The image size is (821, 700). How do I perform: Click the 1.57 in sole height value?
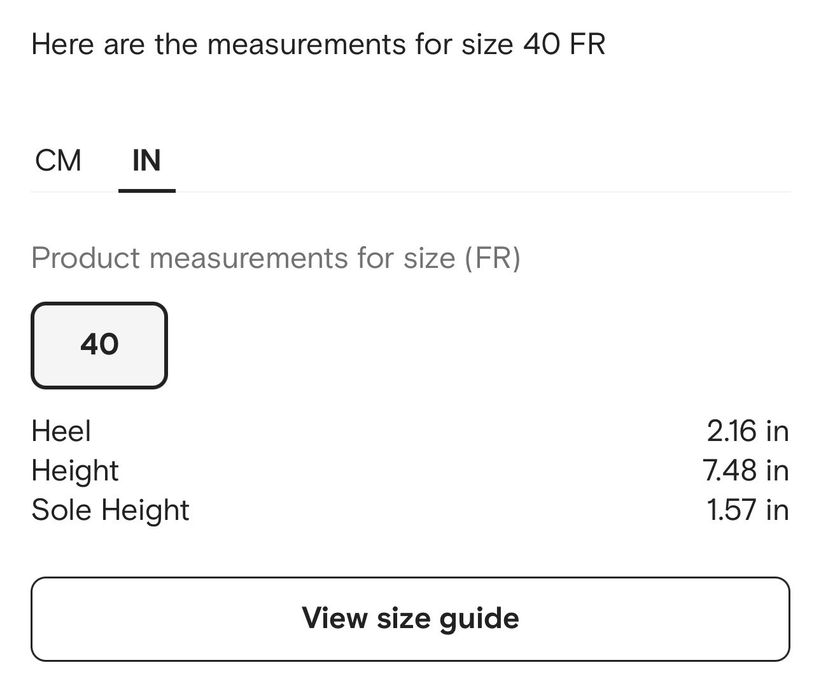(747, 510)
